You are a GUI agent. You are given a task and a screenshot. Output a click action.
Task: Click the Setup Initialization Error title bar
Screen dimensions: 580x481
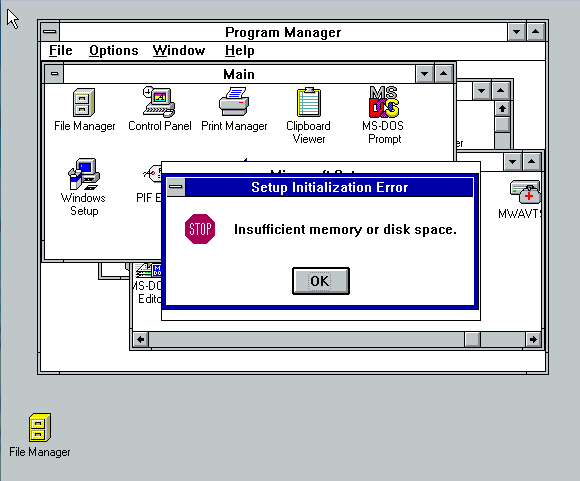pyautogui.click(x=329, y=187)
